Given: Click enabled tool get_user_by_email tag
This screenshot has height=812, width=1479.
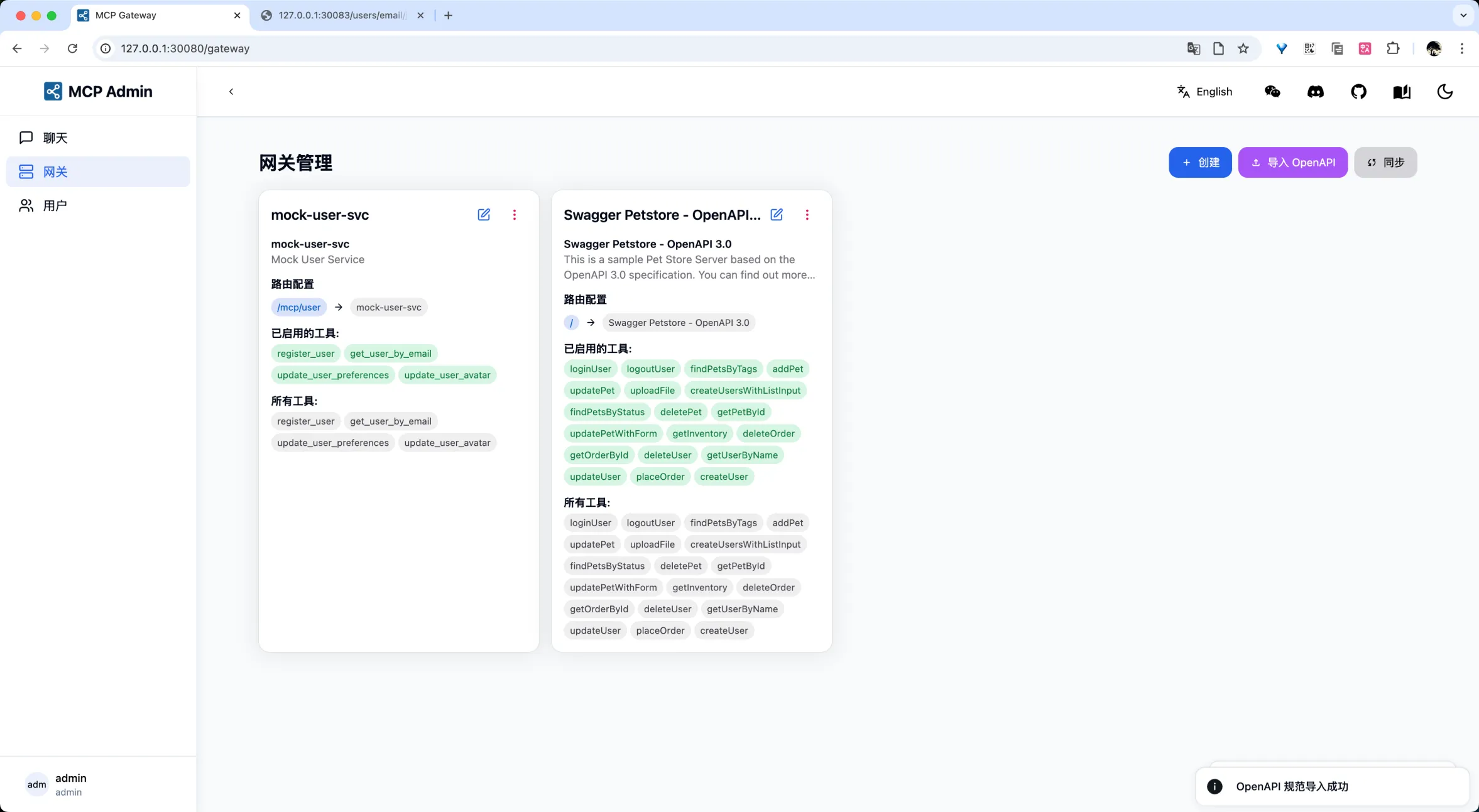Looking at the screenshot, I should 391,354.
